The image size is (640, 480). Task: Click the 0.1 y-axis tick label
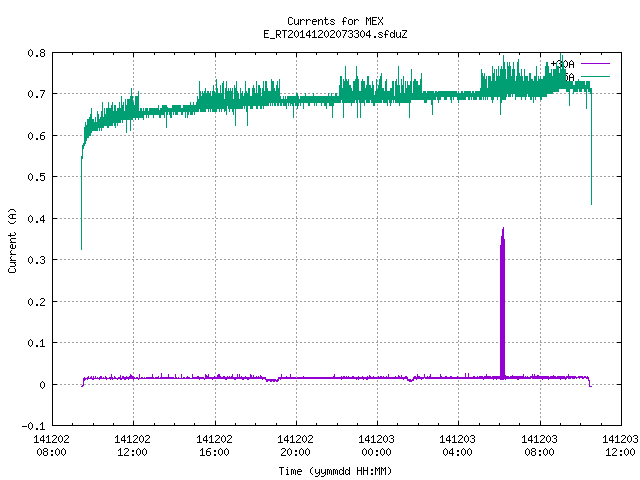[36, 343]
